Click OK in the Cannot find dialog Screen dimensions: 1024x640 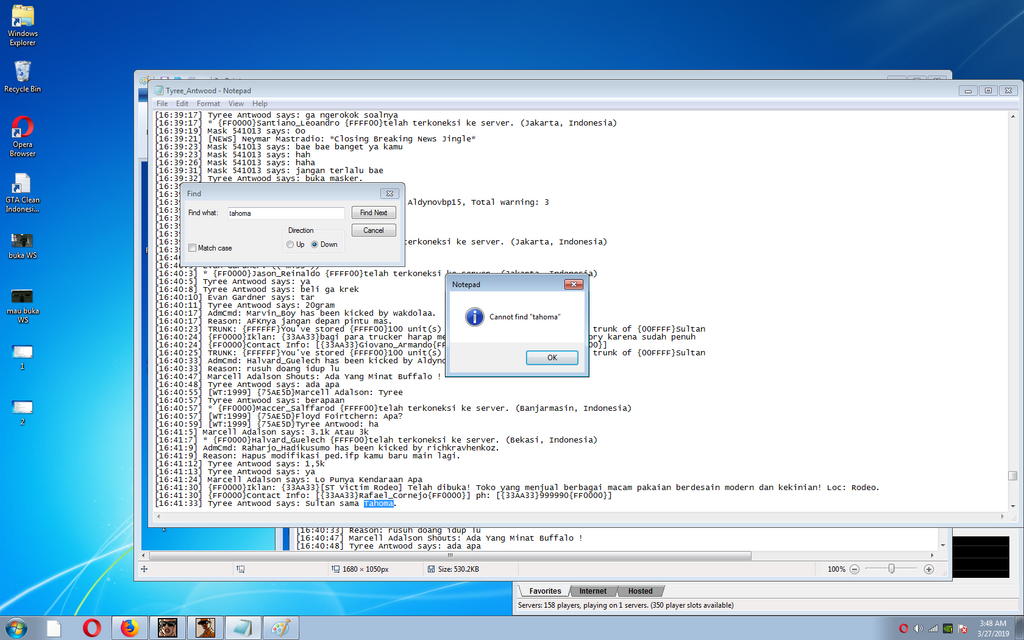(x=552, y=358)
